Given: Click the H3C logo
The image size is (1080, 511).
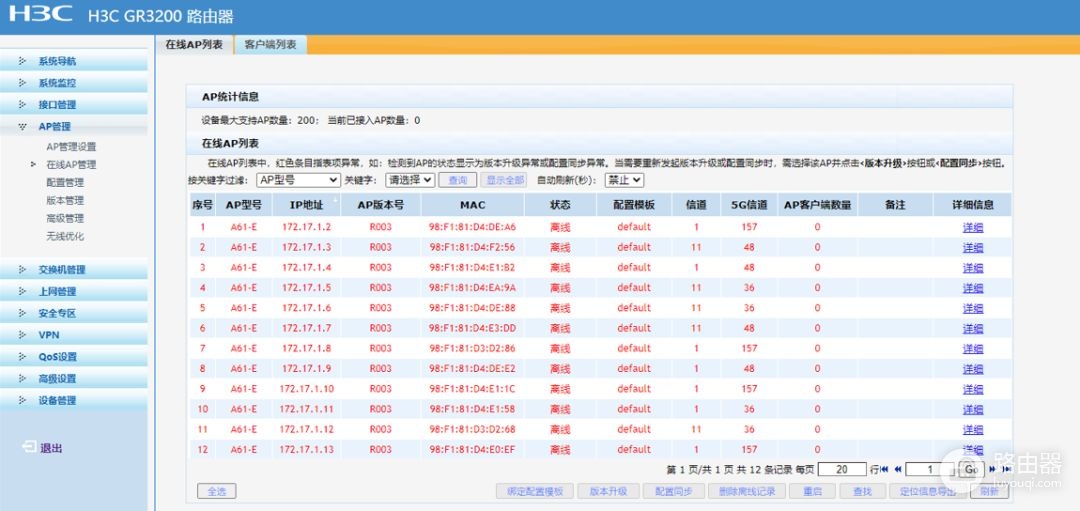Looking at the screenshot, I should (x=41, y=14).
